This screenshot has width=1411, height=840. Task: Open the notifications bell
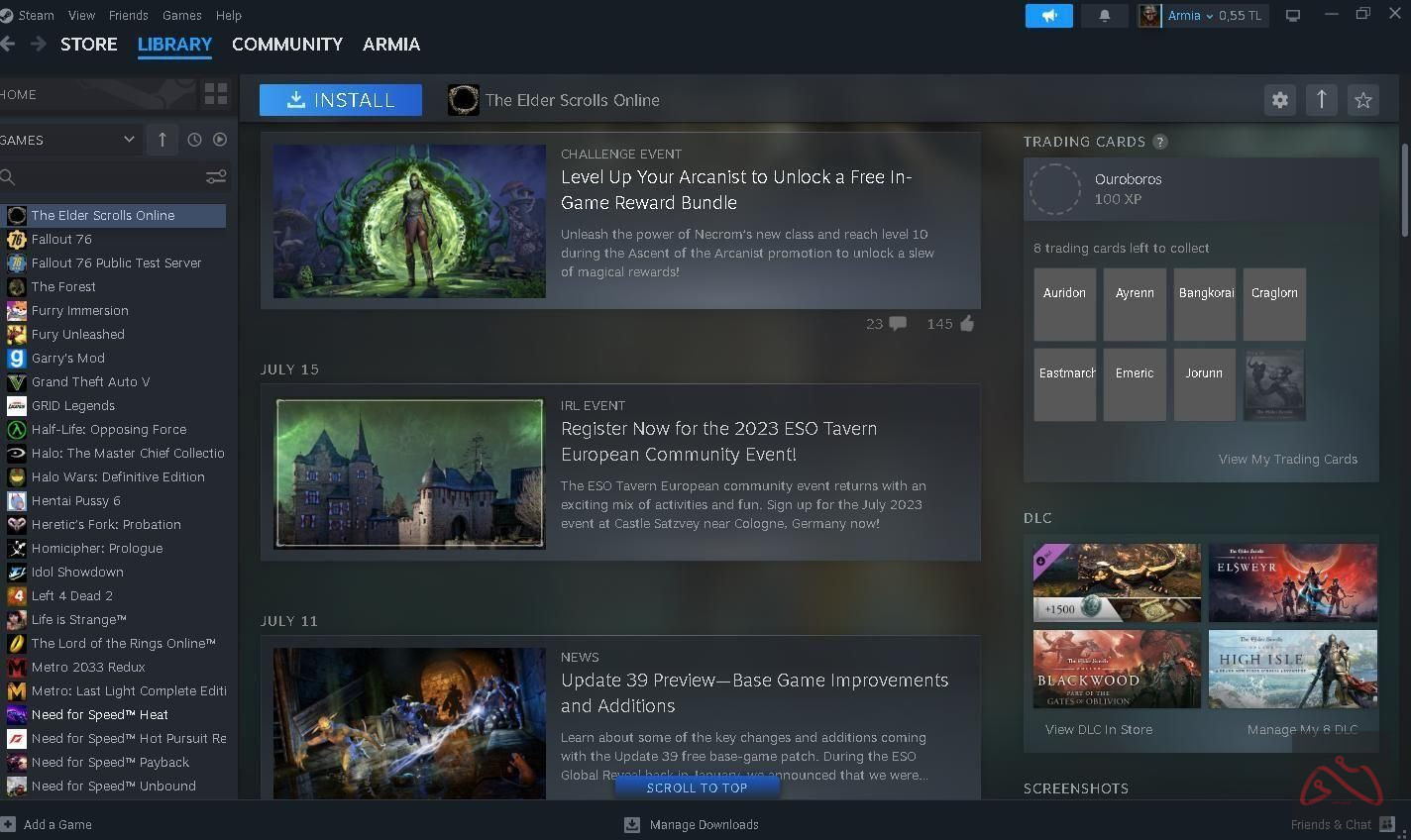1104,16
